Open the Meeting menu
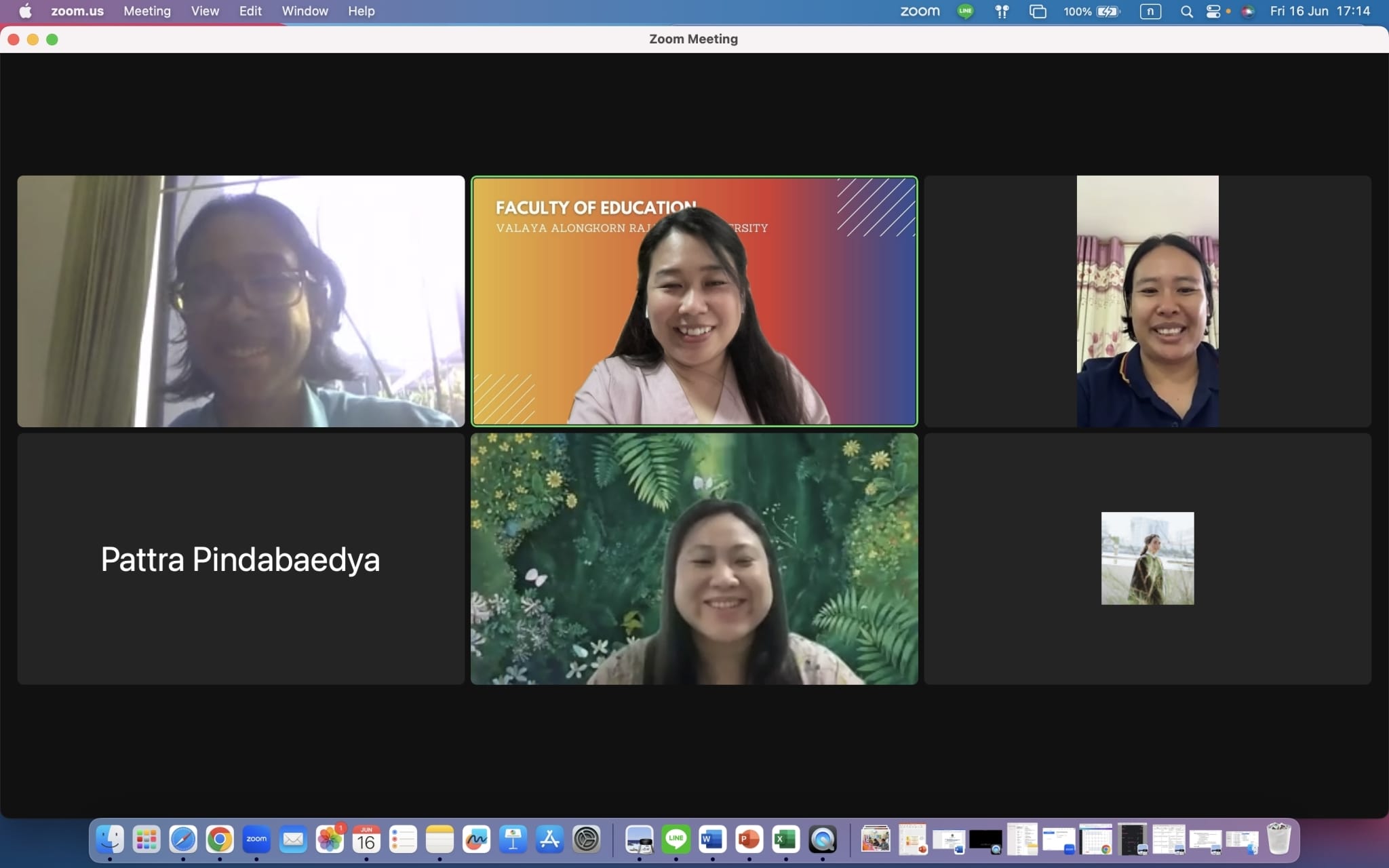The height and width of the screenshot is (868, 1389). (146, 11)
